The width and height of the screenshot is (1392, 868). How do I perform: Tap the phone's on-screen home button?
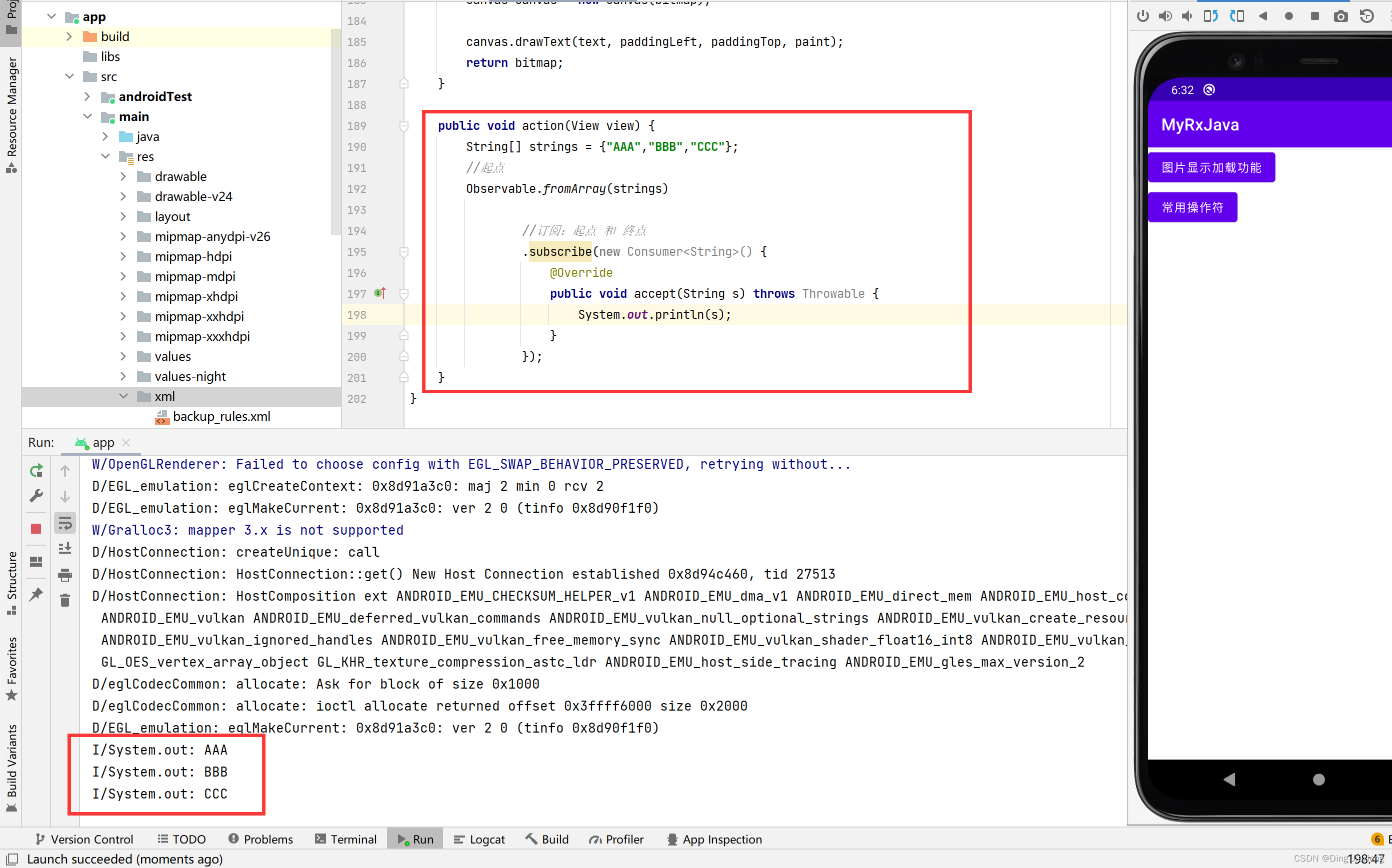(x=1318, y=779)
